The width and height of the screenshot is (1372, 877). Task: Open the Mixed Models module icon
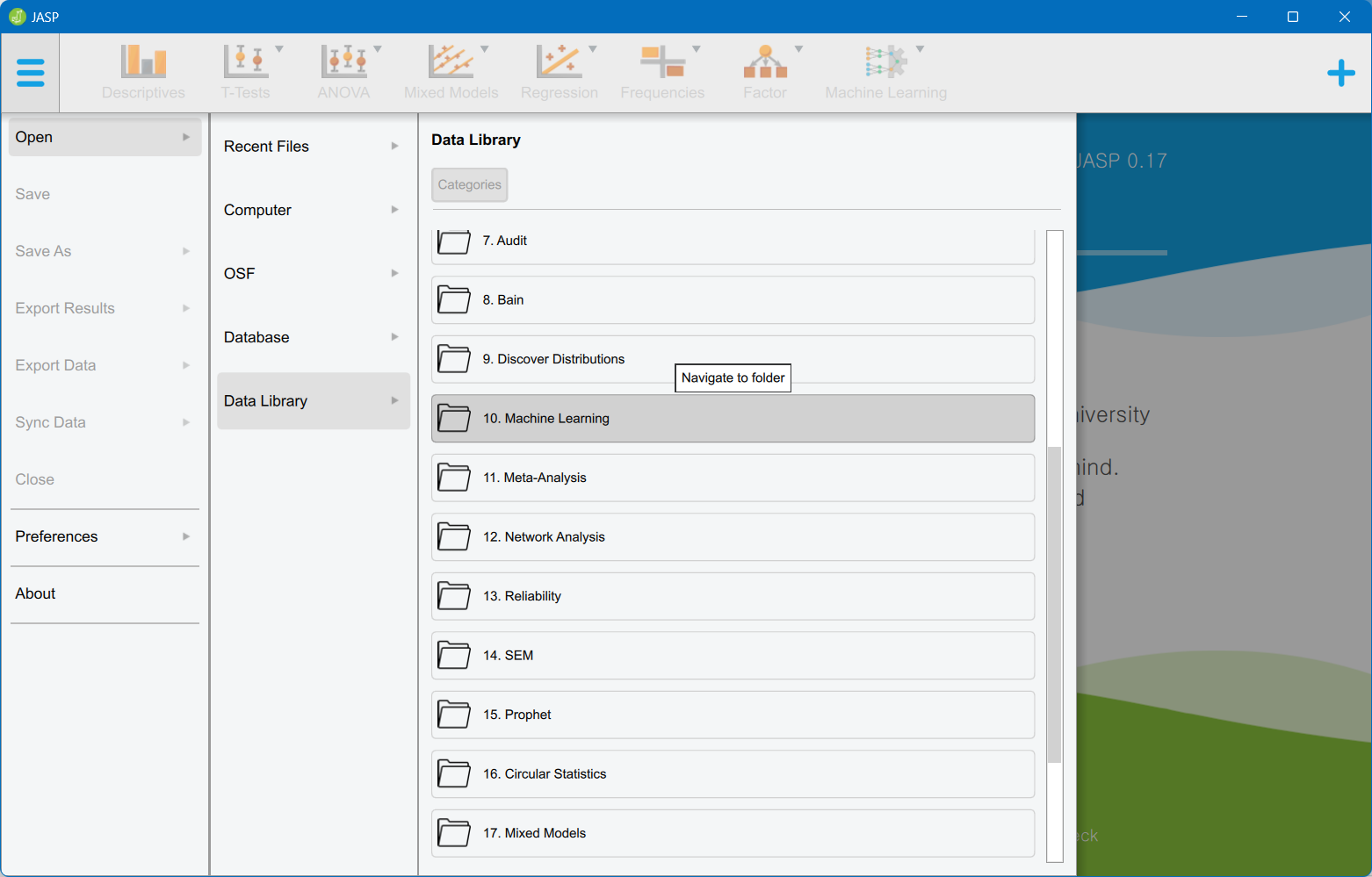[451, 61]
